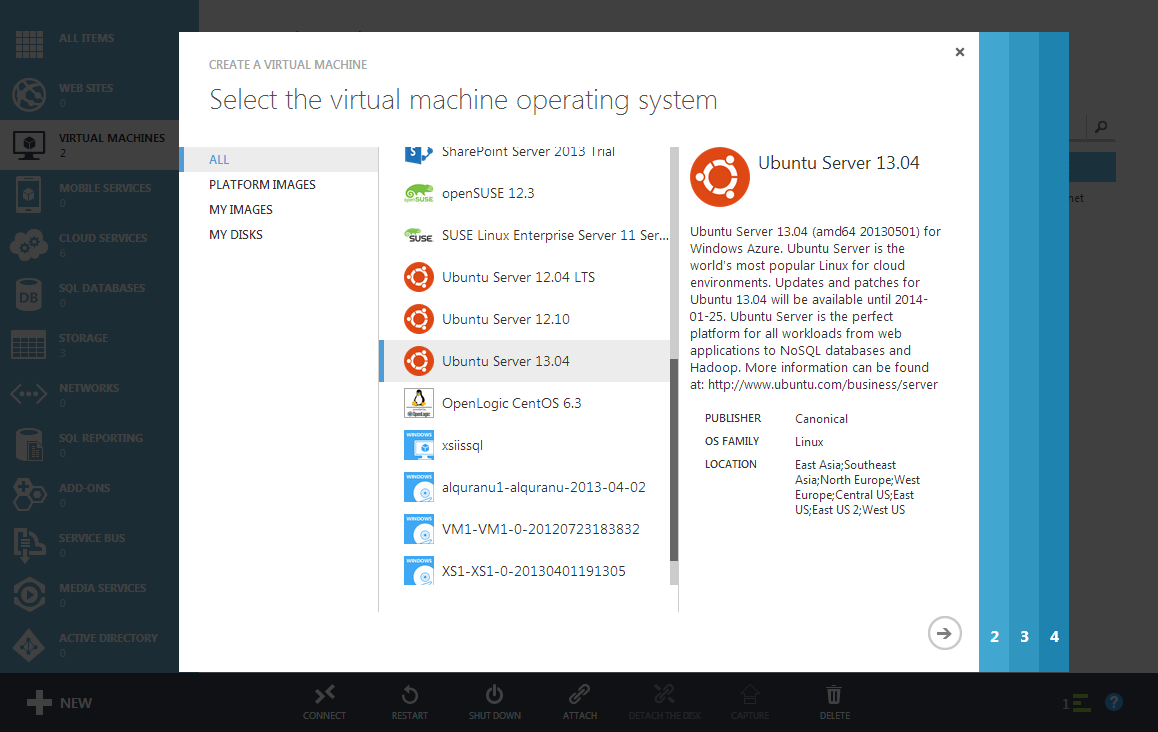Click the highlighted Ubuntu Server 13.04 entry
This screenshot has width=1158, height=732.
coord(506,361)
